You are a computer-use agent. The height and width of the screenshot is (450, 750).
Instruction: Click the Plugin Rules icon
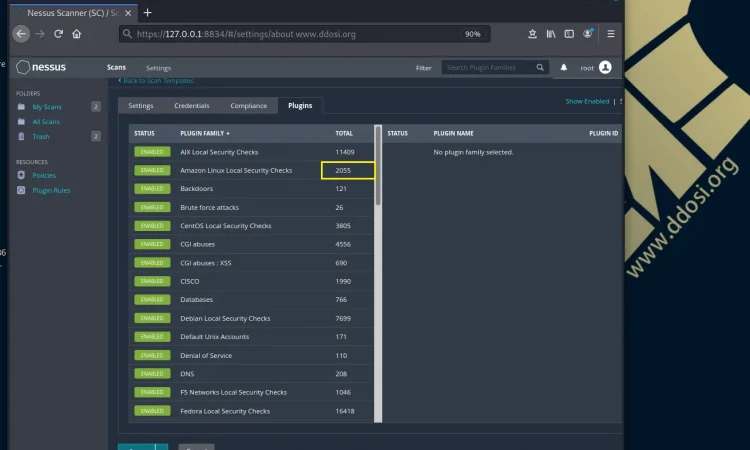click(21, 190)
